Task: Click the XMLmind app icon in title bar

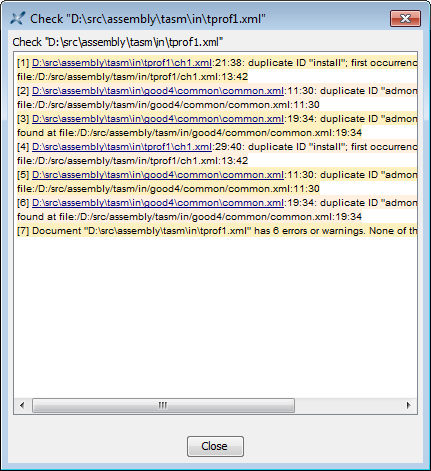Action: [17, 19]
